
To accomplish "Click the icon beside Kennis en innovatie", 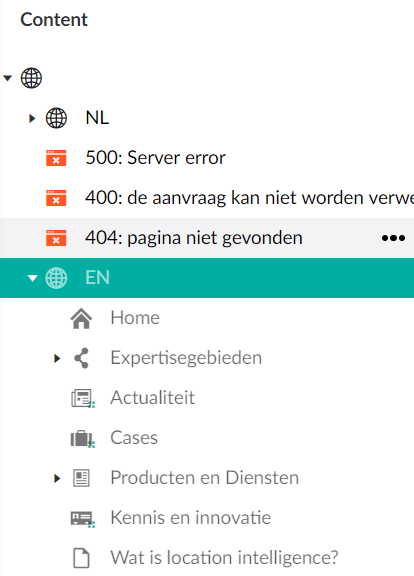I will click(x=82, y=518).
